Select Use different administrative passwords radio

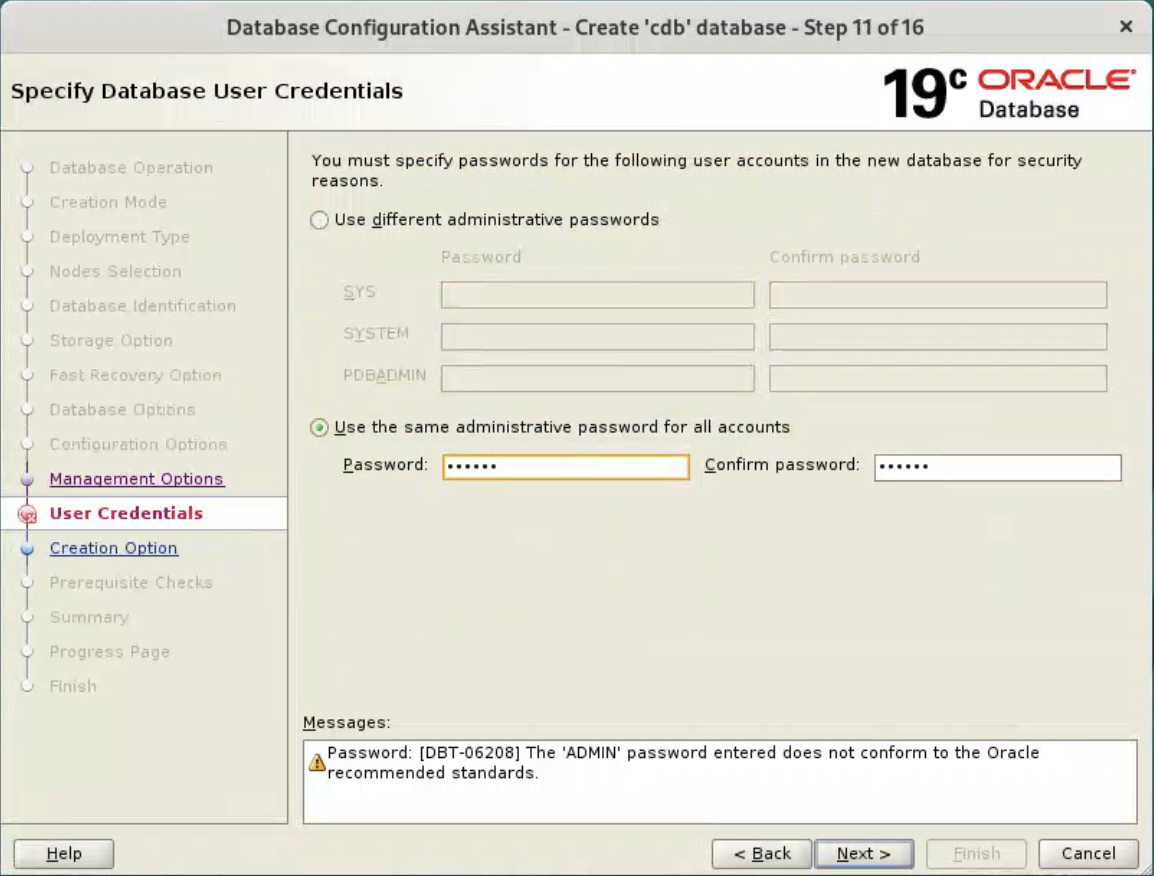pyautogui.click(x=319, y=220)
